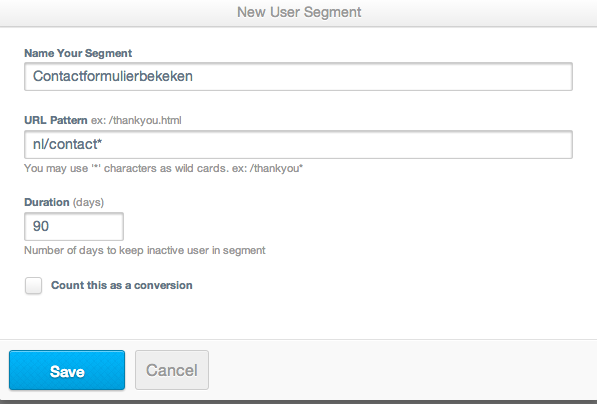Click the word Contactformulierbekeken in the name field

click(x=113, y=76)
